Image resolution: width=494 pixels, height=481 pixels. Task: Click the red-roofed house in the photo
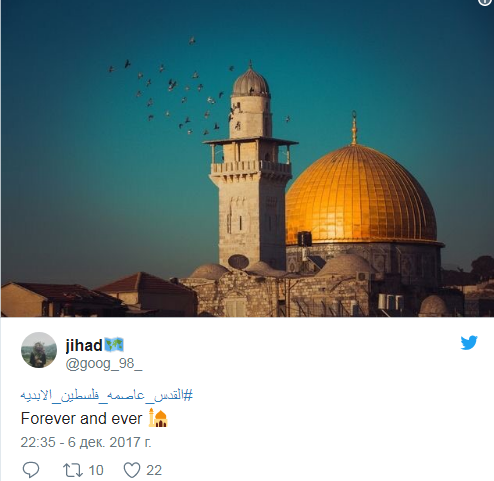147,293
